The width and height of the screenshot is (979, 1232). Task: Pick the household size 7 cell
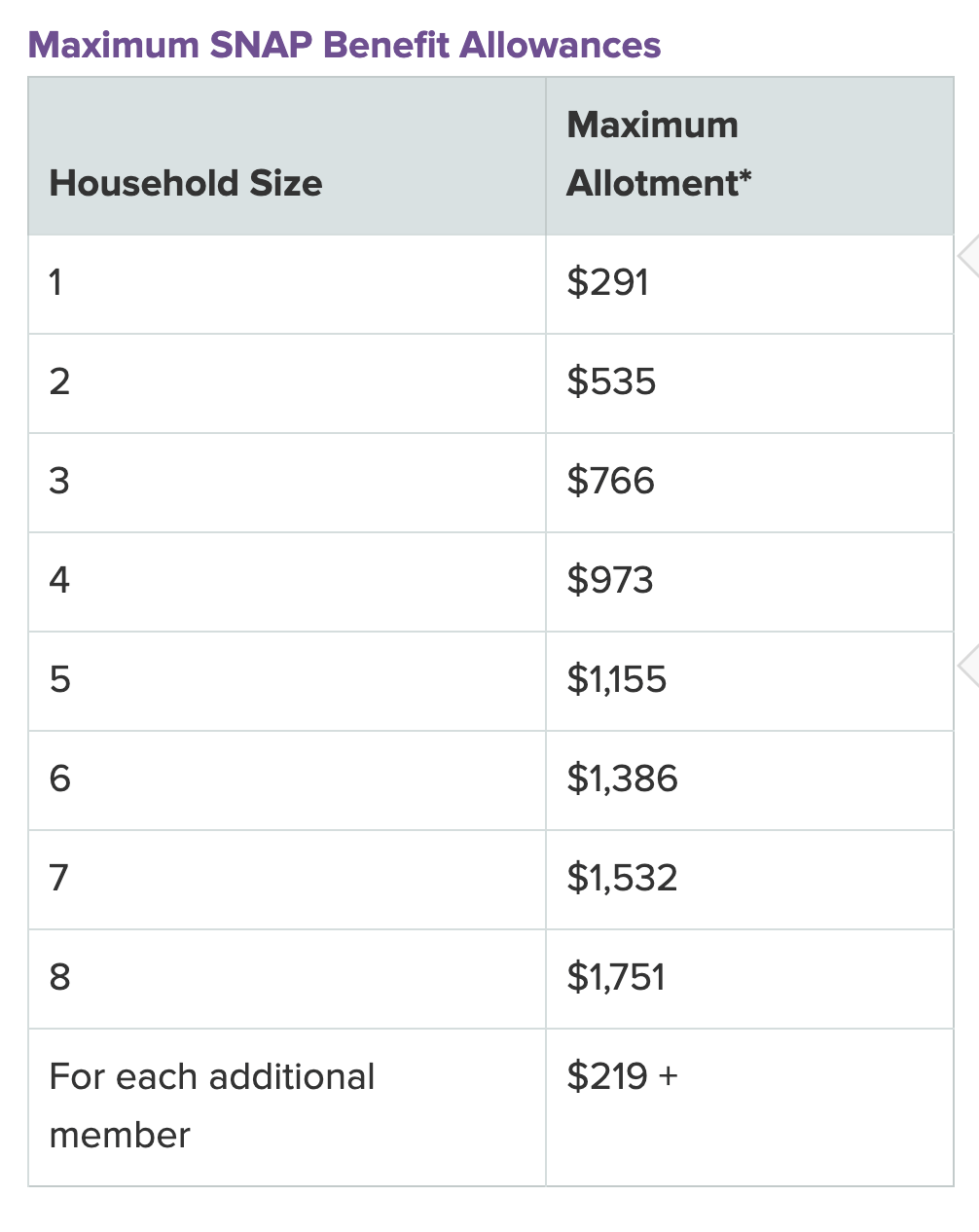point(59,878)
